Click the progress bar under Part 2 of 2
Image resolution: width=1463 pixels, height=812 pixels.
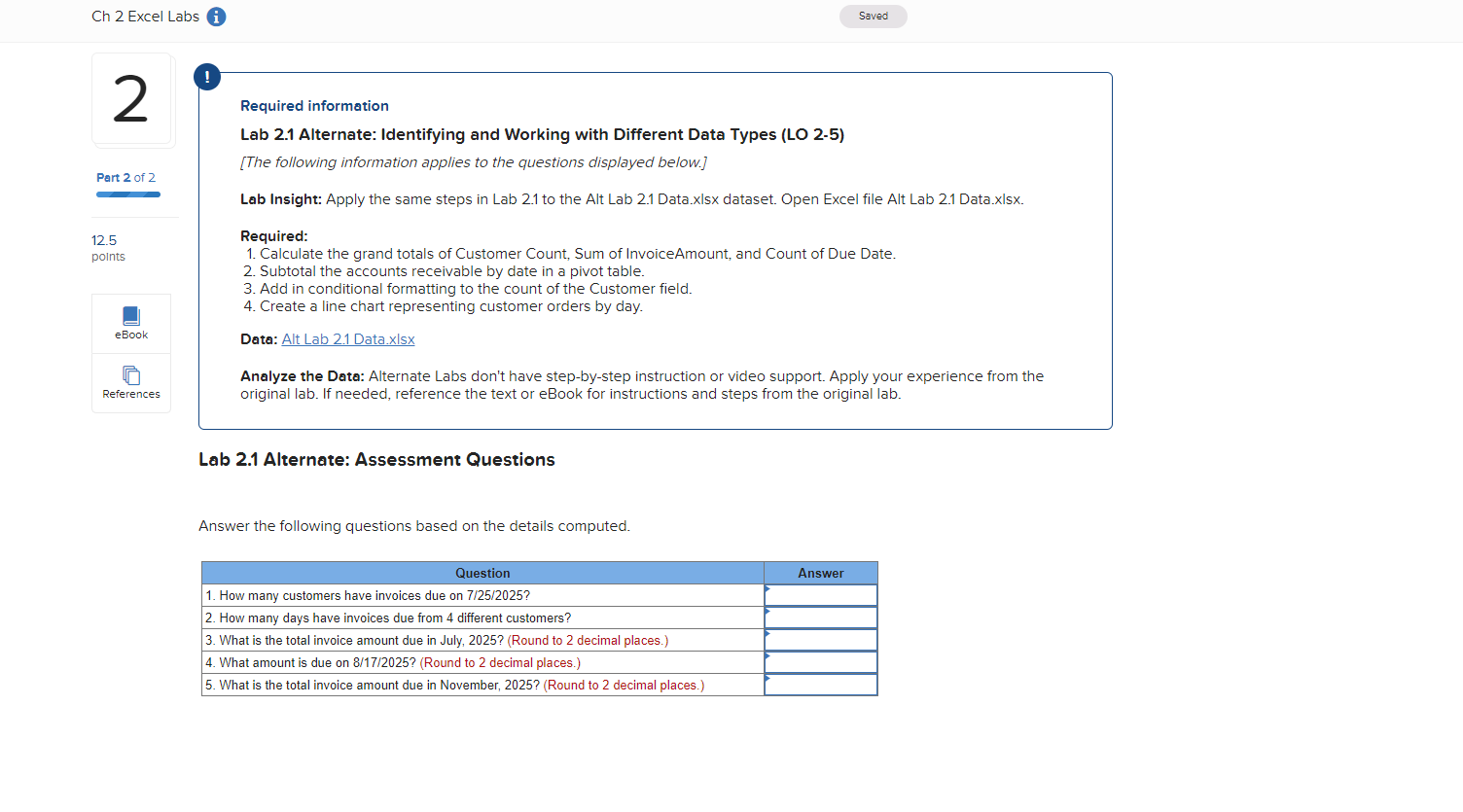click(127, 194)
